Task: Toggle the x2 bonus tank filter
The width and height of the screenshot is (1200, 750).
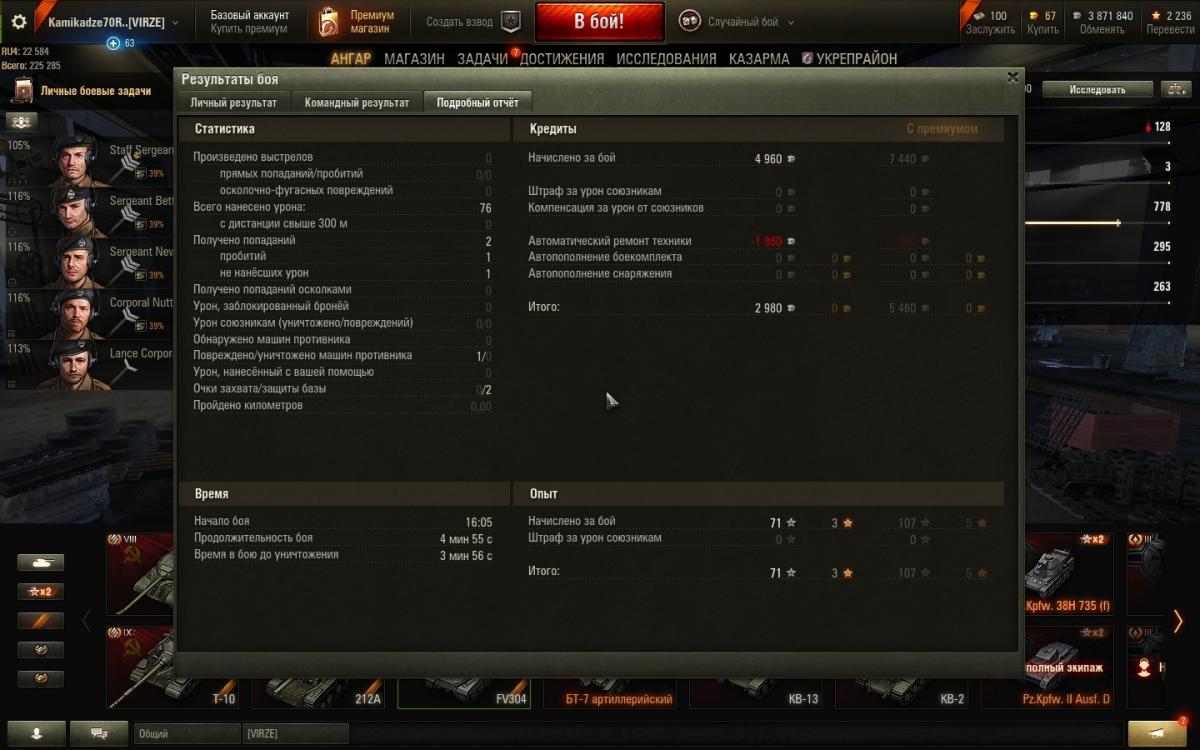Action: click(x=40, y=592)
